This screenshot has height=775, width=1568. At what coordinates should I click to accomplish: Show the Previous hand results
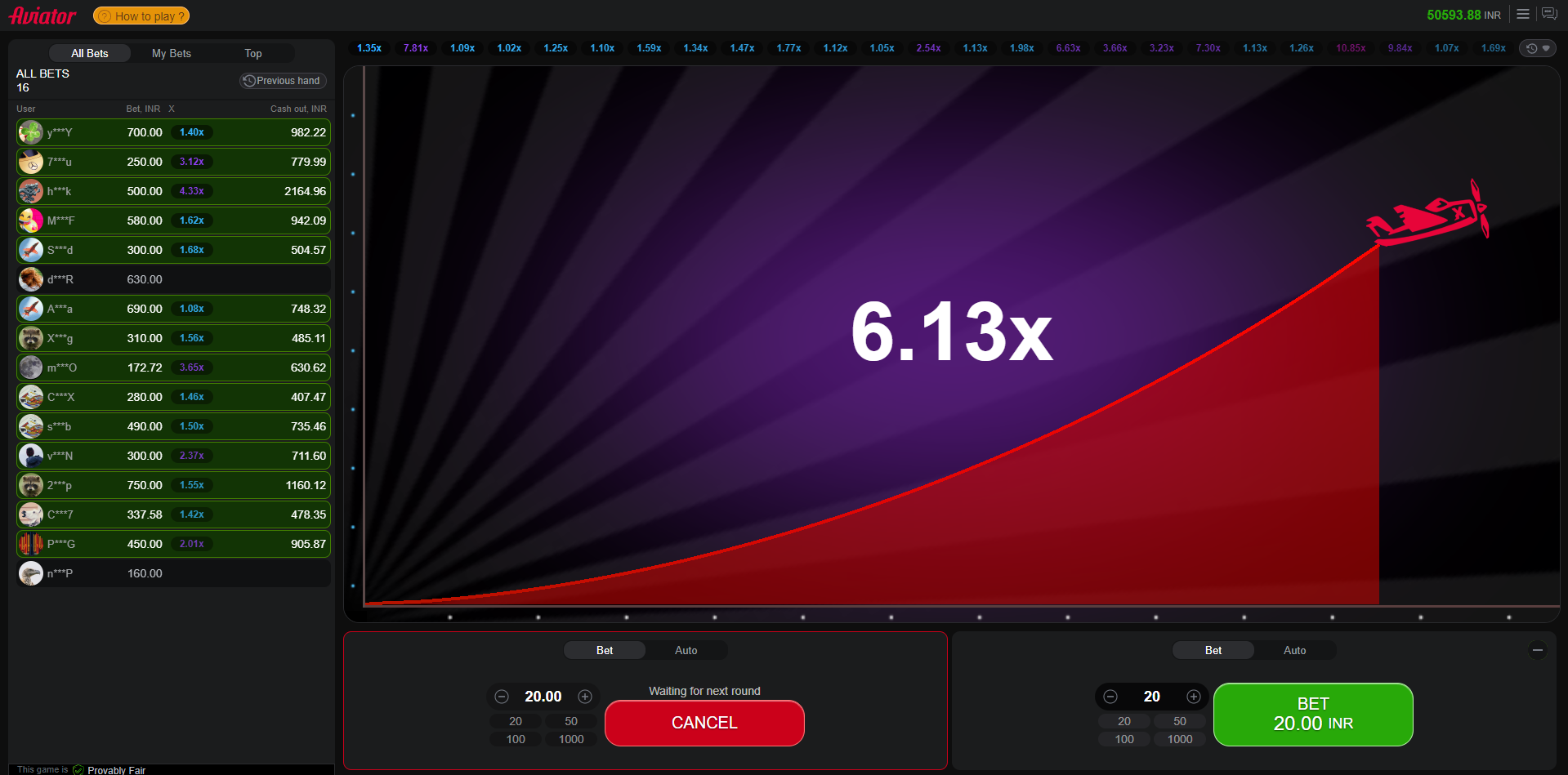[283, 81]
